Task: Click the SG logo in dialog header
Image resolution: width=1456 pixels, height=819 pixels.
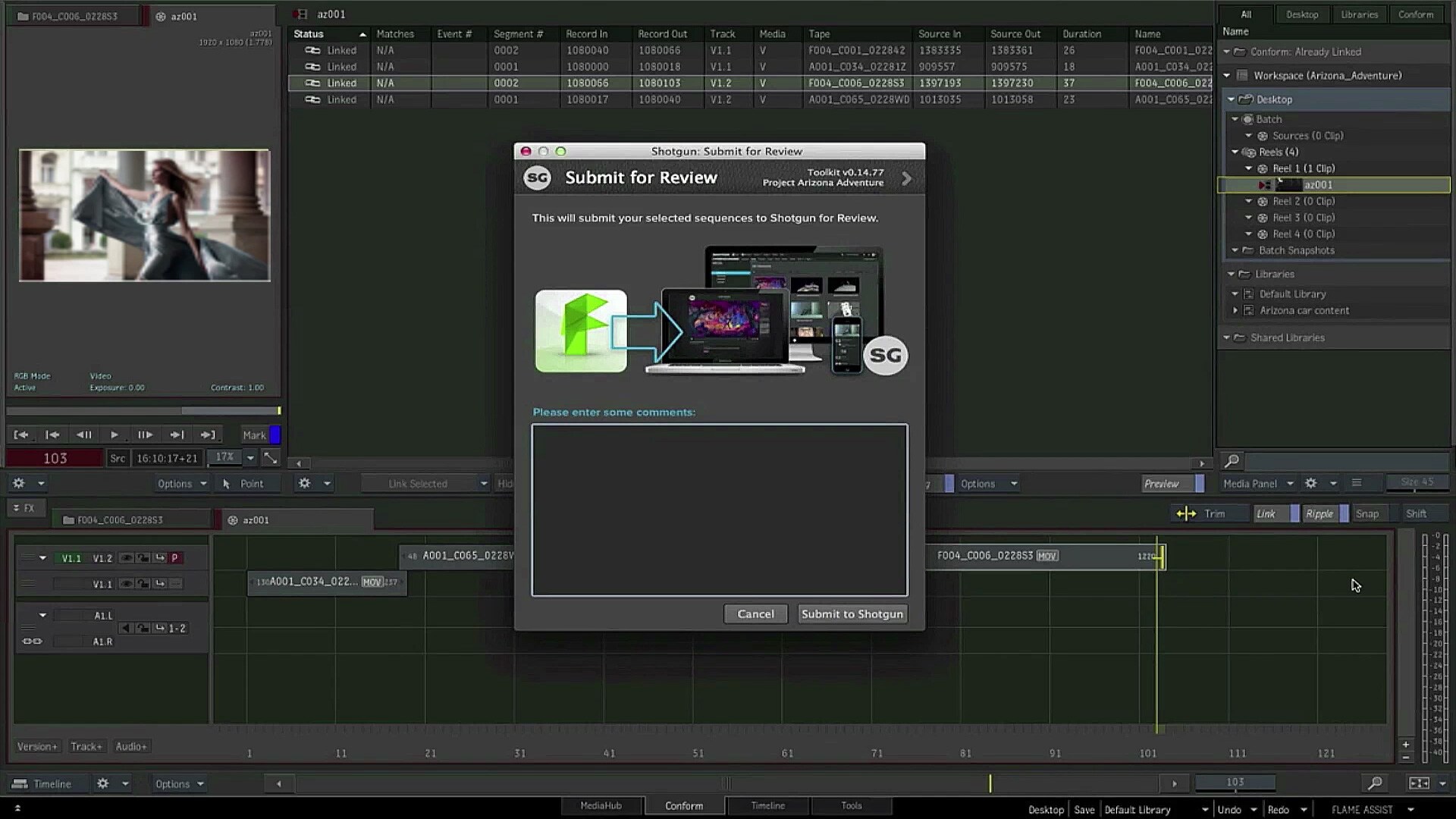Action: 537,178
